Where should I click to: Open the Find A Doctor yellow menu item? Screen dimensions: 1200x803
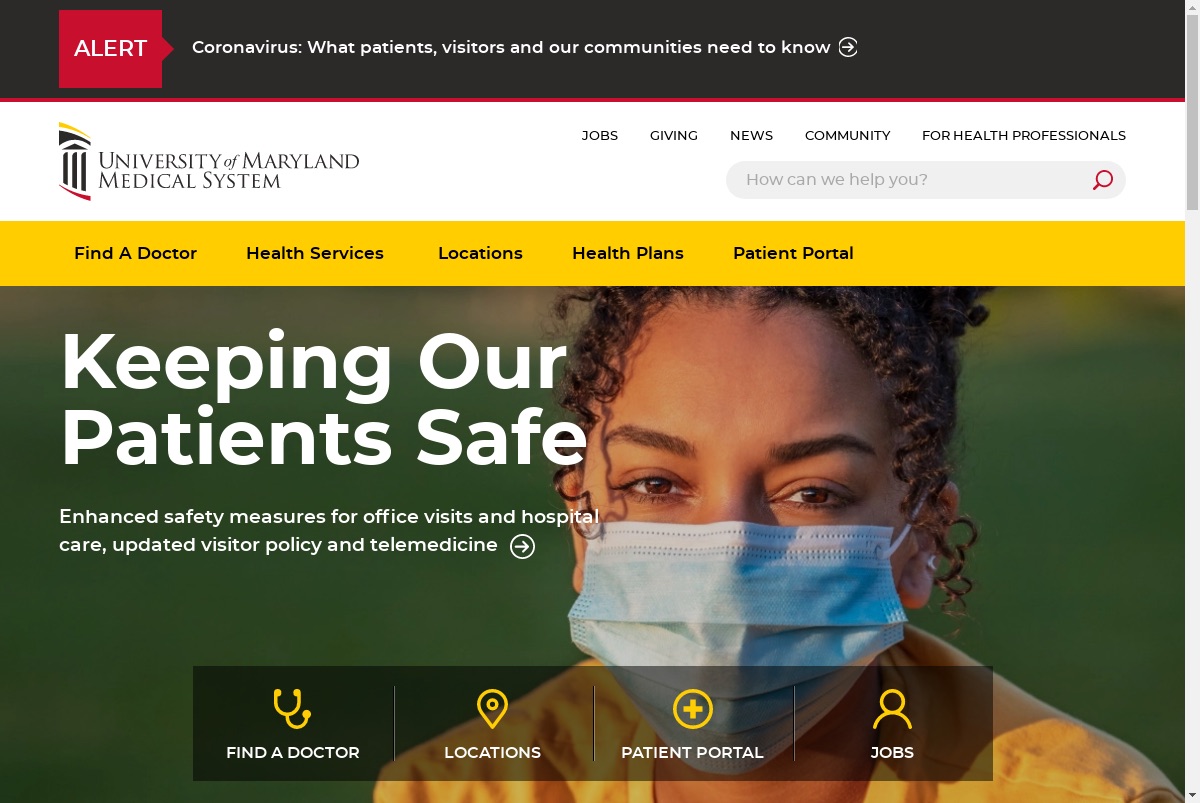135,253
